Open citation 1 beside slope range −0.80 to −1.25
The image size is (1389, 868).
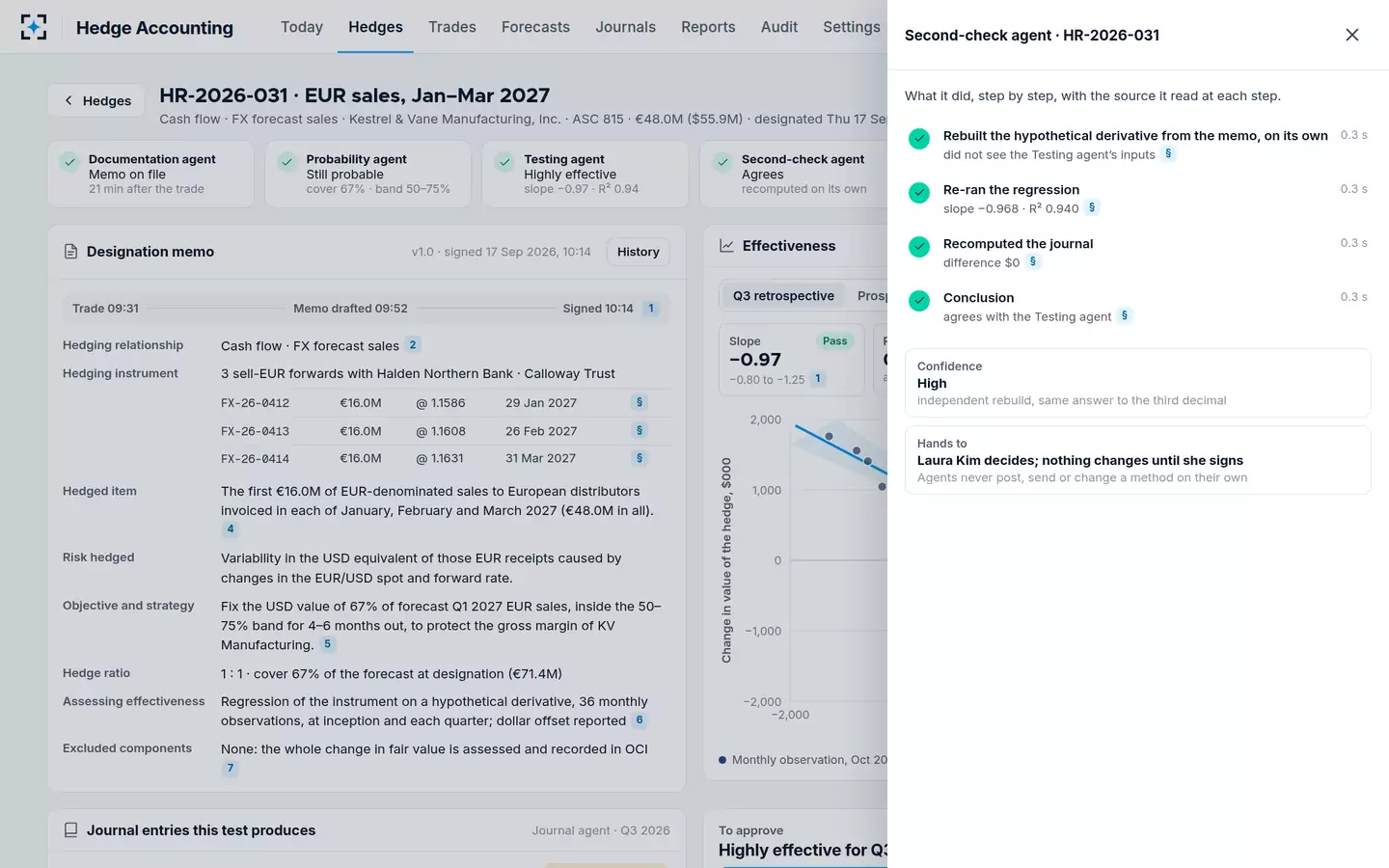818,379
